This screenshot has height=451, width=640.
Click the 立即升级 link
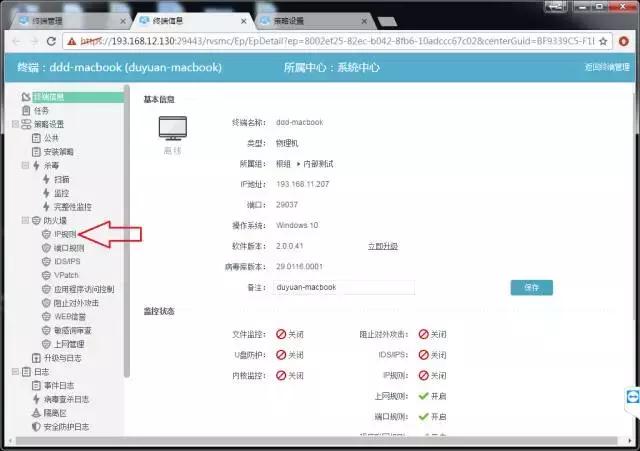coord(382,246)
